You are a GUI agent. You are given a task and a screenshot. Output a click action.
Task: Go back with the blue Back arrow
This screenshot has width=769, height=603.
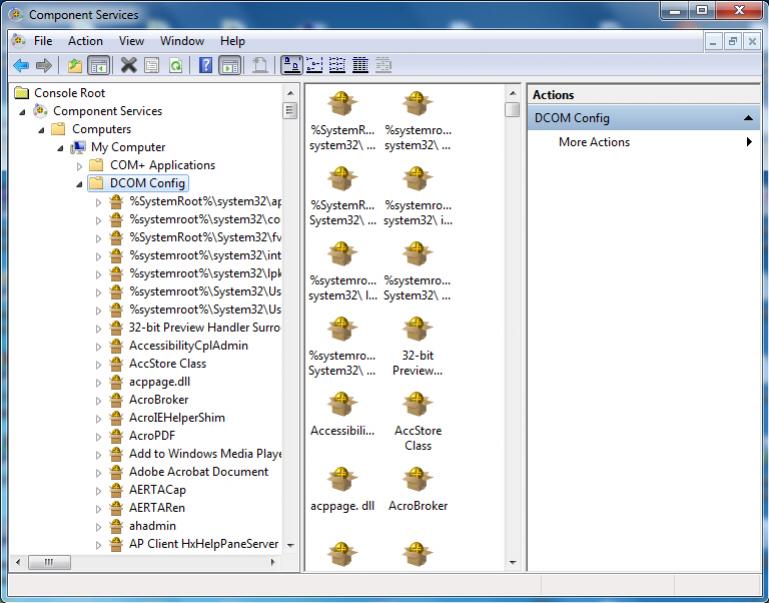click(21, 65)
